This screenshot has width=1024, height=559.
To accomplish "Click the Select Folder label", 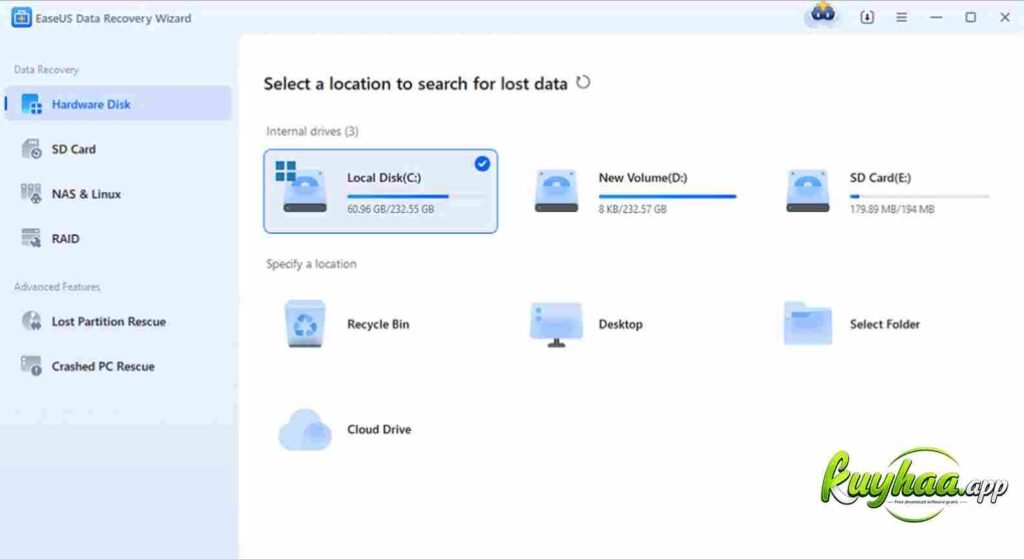I will pos(884,325).
